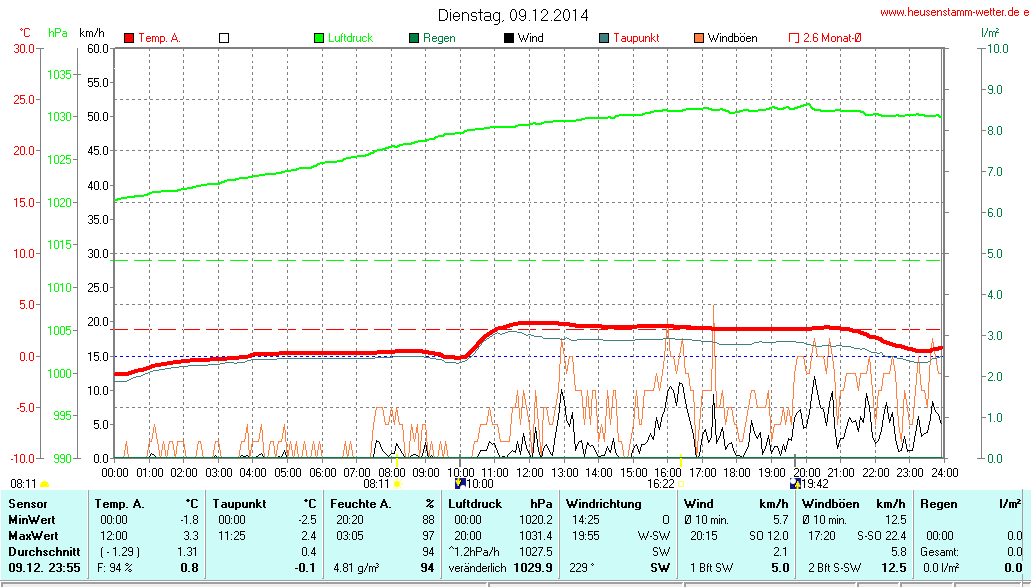1034x587 pixels.
Task: Click the 00:00 time axis label
Action: (x=115, y=473)
